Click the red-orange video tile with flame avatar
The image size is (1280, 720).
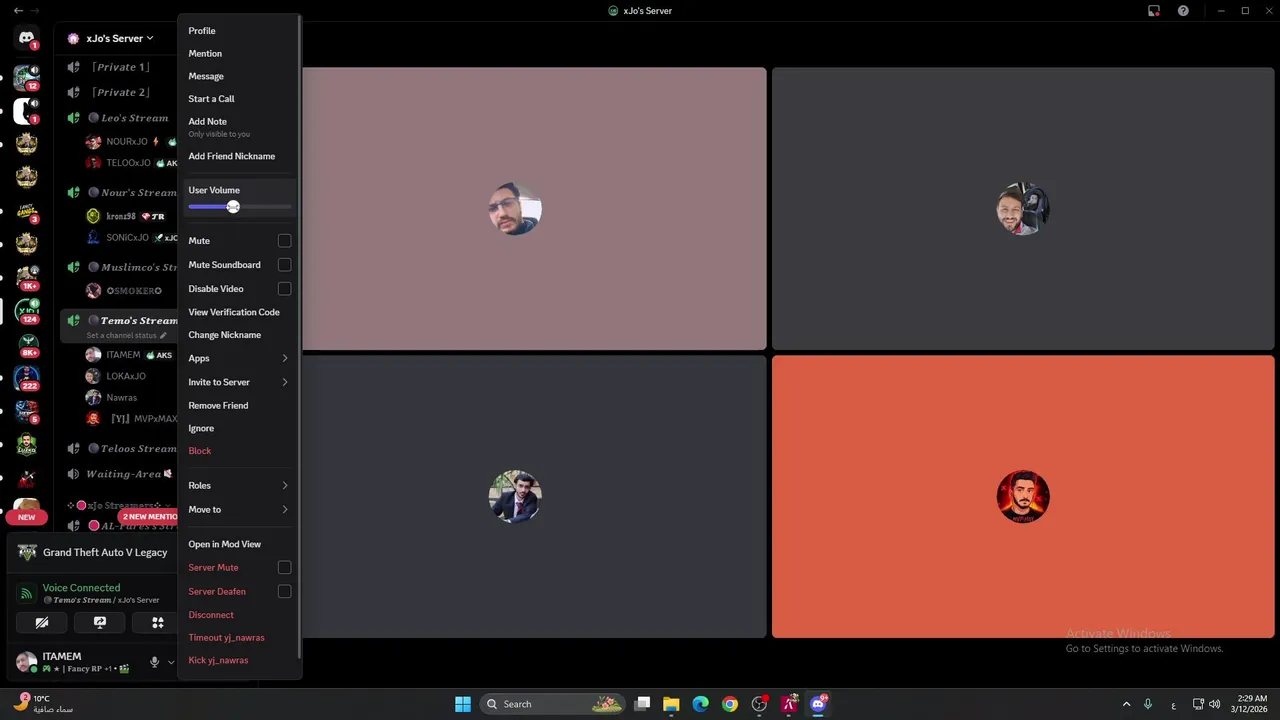[1023, 496]
